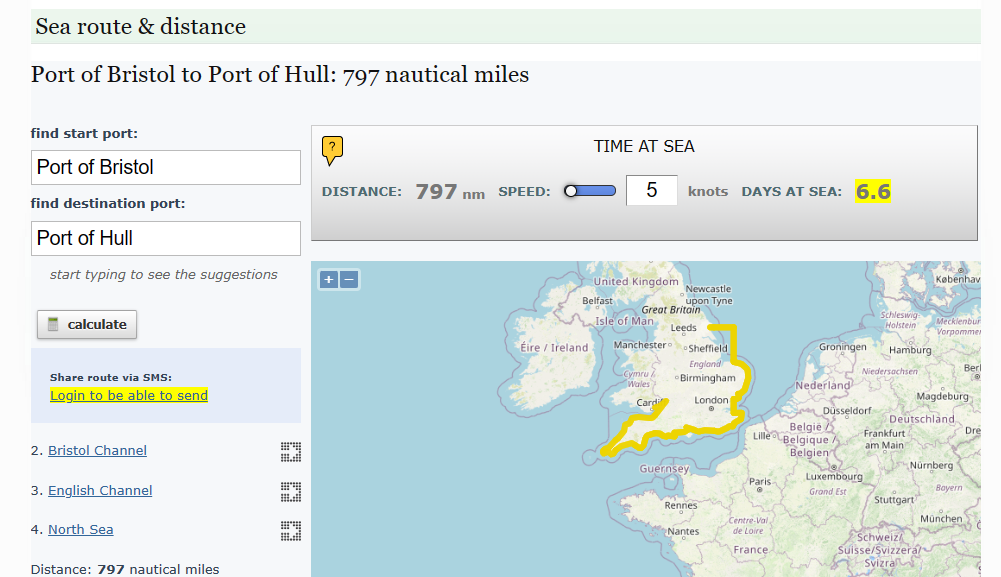Viewport: 1001px width, 577px height.
Task: Zoom in on the map with plus icon
Action: click(328, 280)
